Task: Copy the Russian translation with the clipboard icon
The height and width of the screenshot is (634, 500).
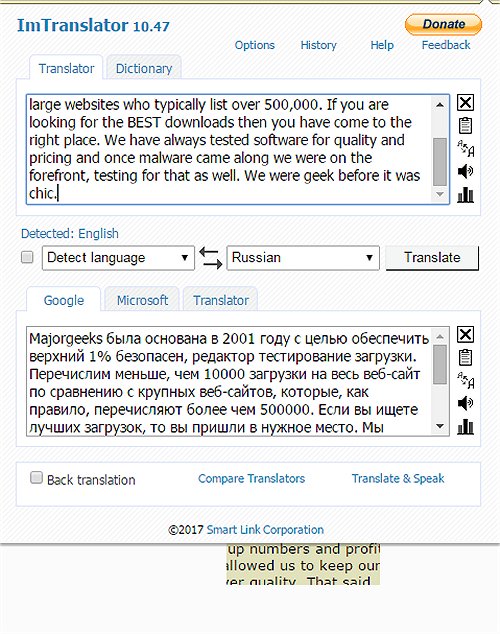Action: pos(465,357)
